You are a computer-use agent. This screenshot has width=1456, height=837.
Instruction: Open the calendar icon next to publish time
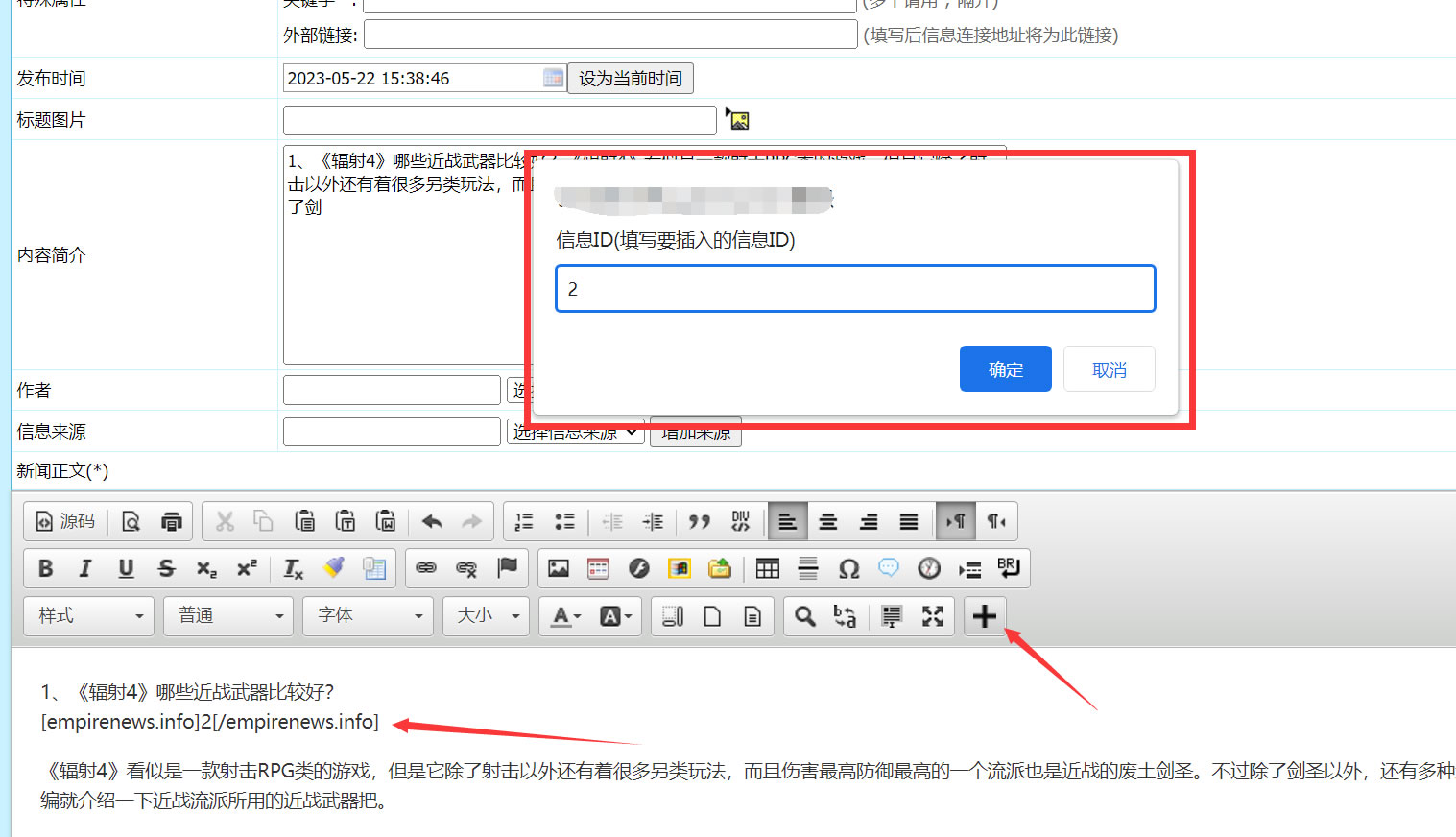coord(553,78)
